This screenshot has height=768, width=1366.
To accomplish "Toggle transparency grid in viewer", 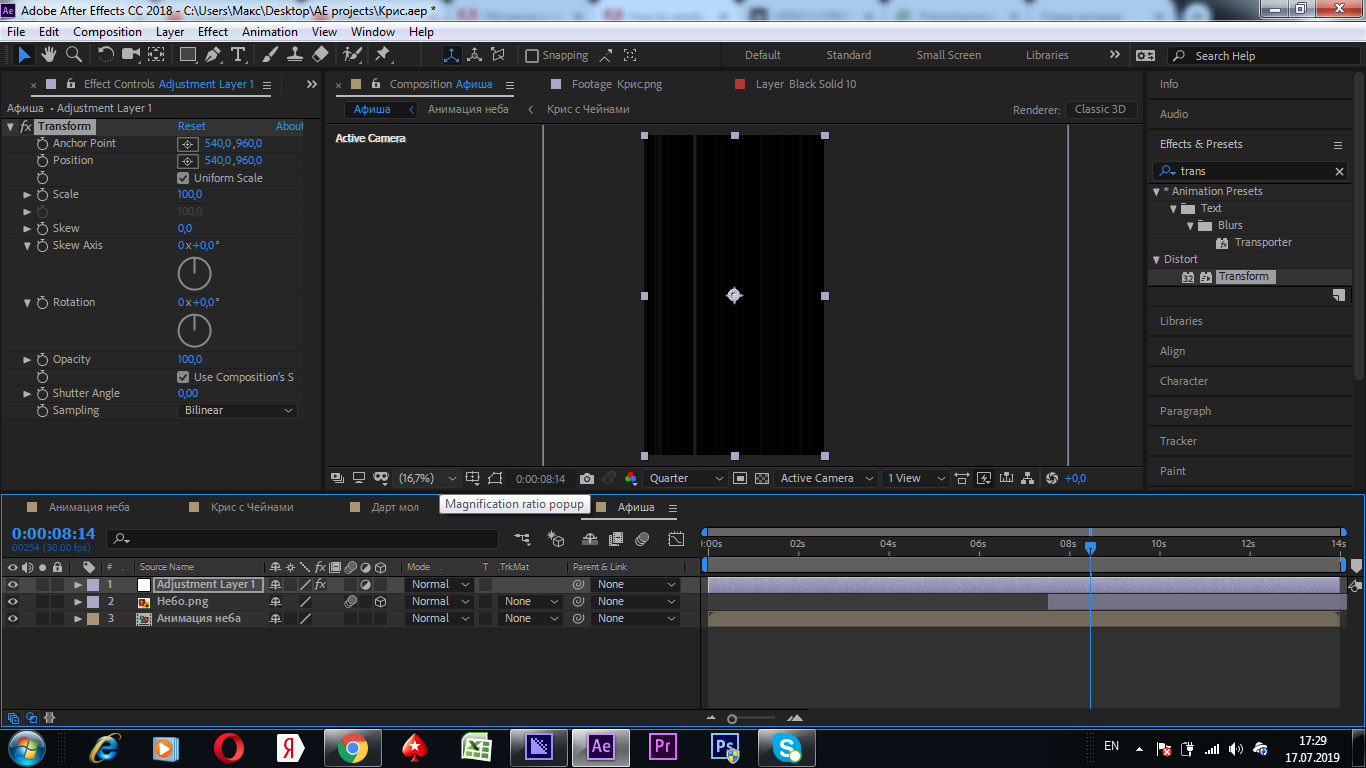I will (x=762, y=478).
